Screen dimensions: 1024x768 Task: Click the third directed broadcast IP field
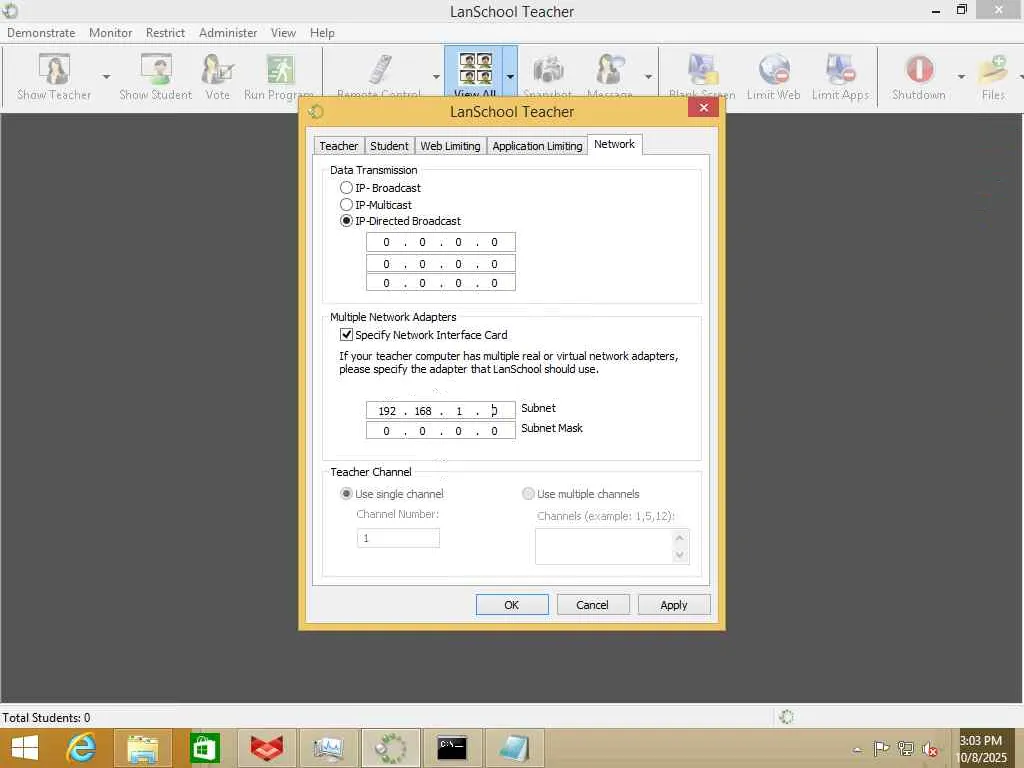[x=441, y=283]
